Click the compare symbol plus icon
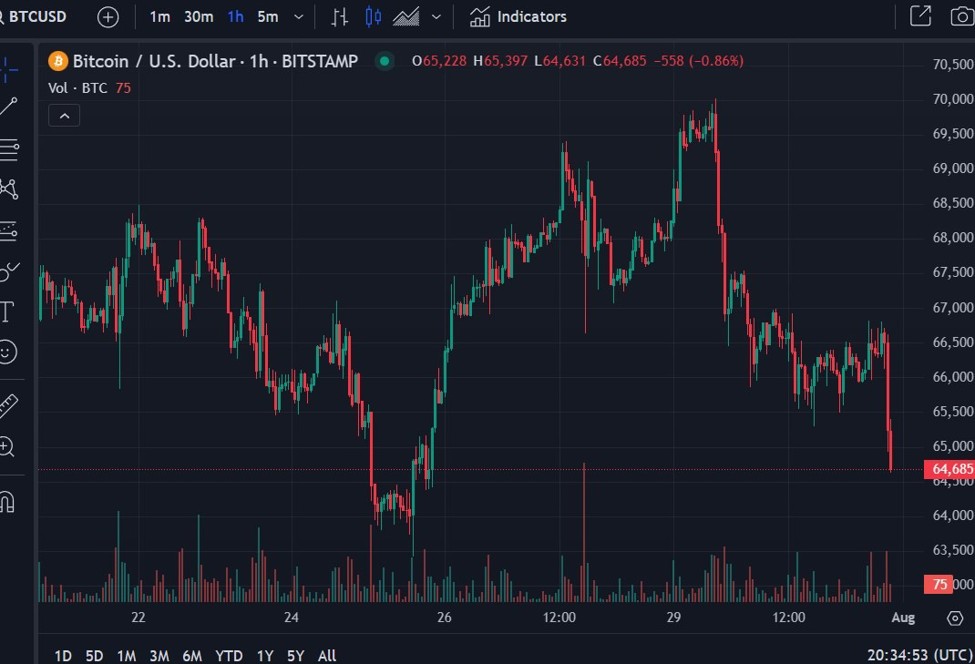975x664 pixels. 107,17
